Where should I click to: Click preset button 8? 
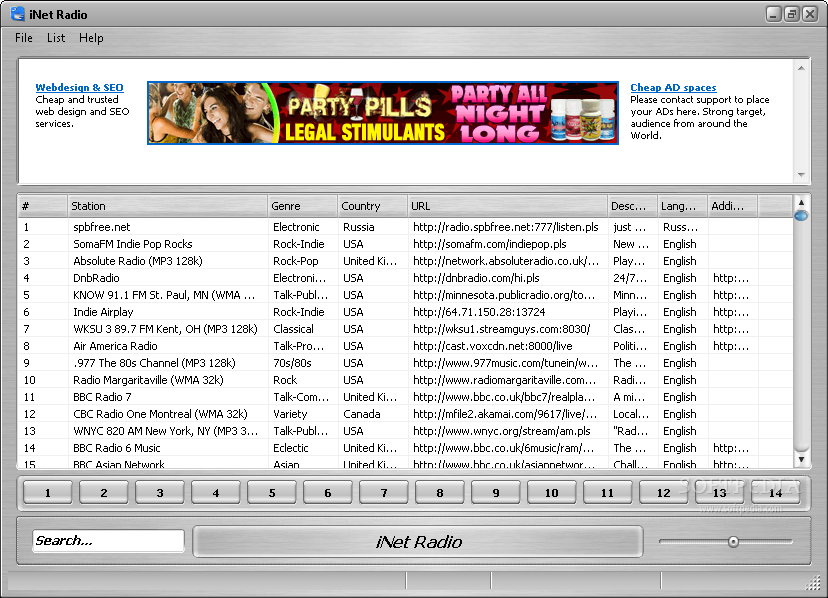click(439, 493)
